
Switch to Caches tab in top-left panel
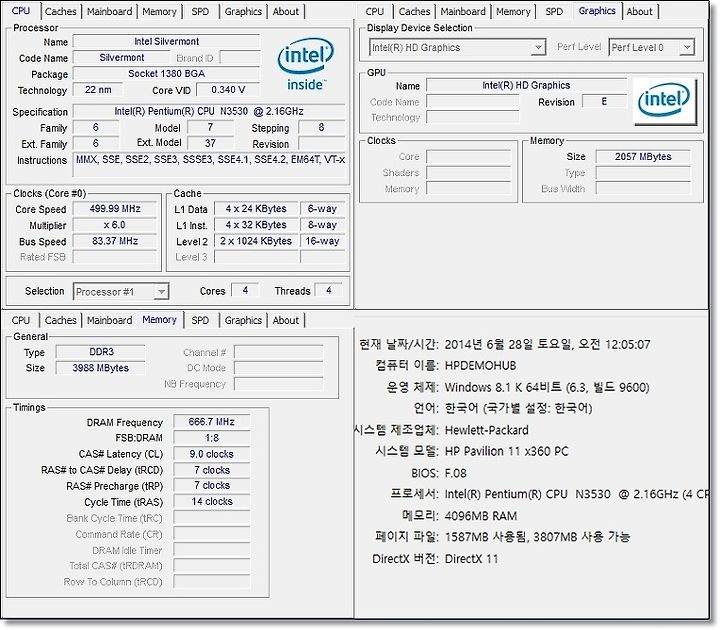pyautogui.click(x=61, y=11)
